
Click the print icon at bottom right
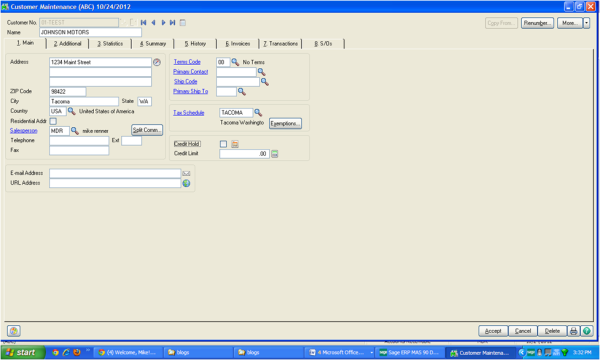point(574,331)
